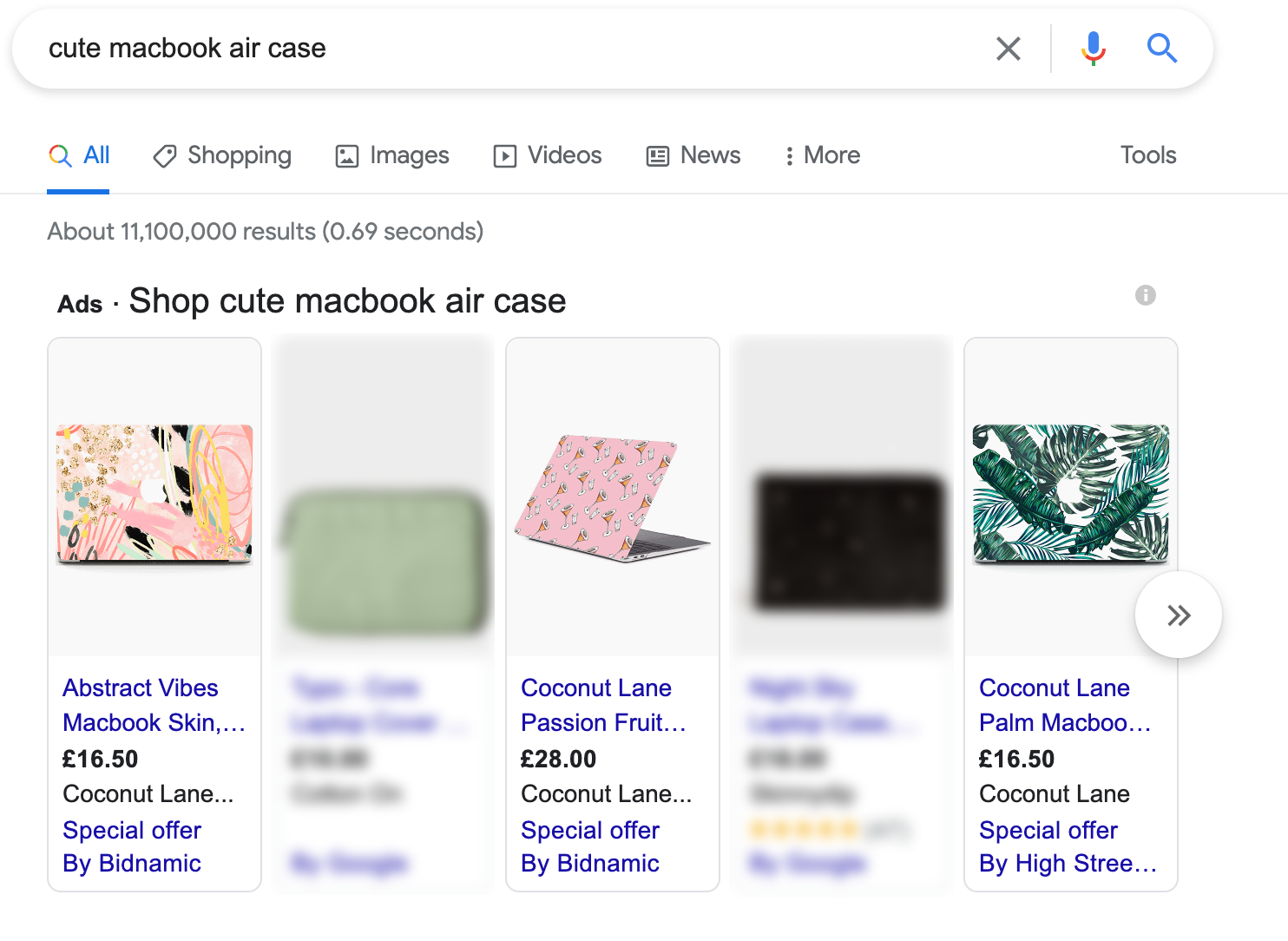Expand the More search options menu
Screen dimensions: 1288x941
821,155
